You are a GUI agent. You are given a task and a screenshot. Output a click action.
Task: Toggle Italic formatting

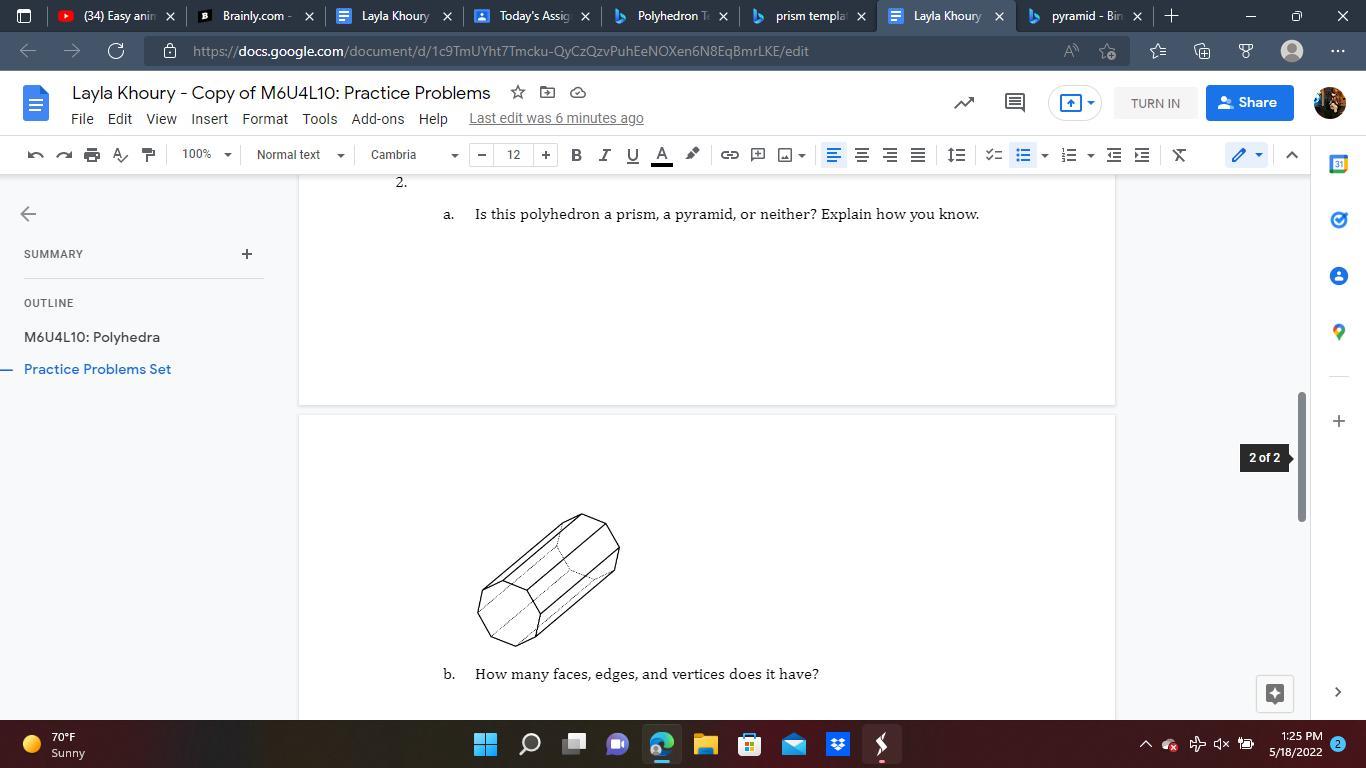click(604, 155)
